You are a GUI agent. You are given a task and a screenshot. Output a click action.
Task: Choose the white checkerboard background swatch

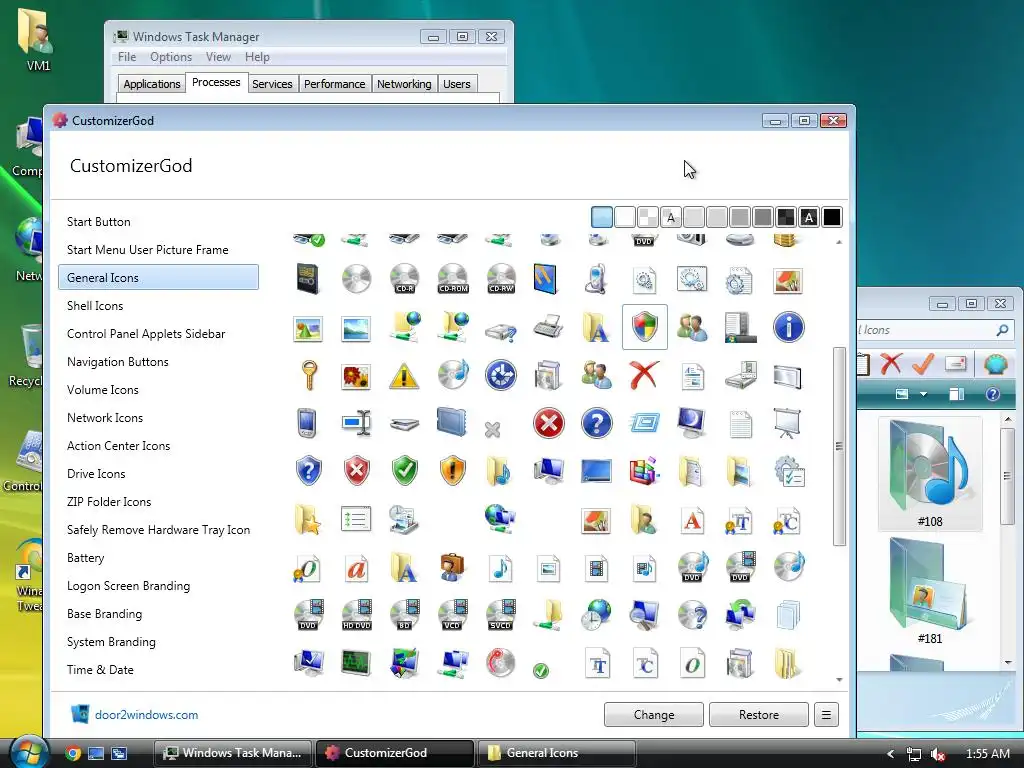tap(648, 217)
